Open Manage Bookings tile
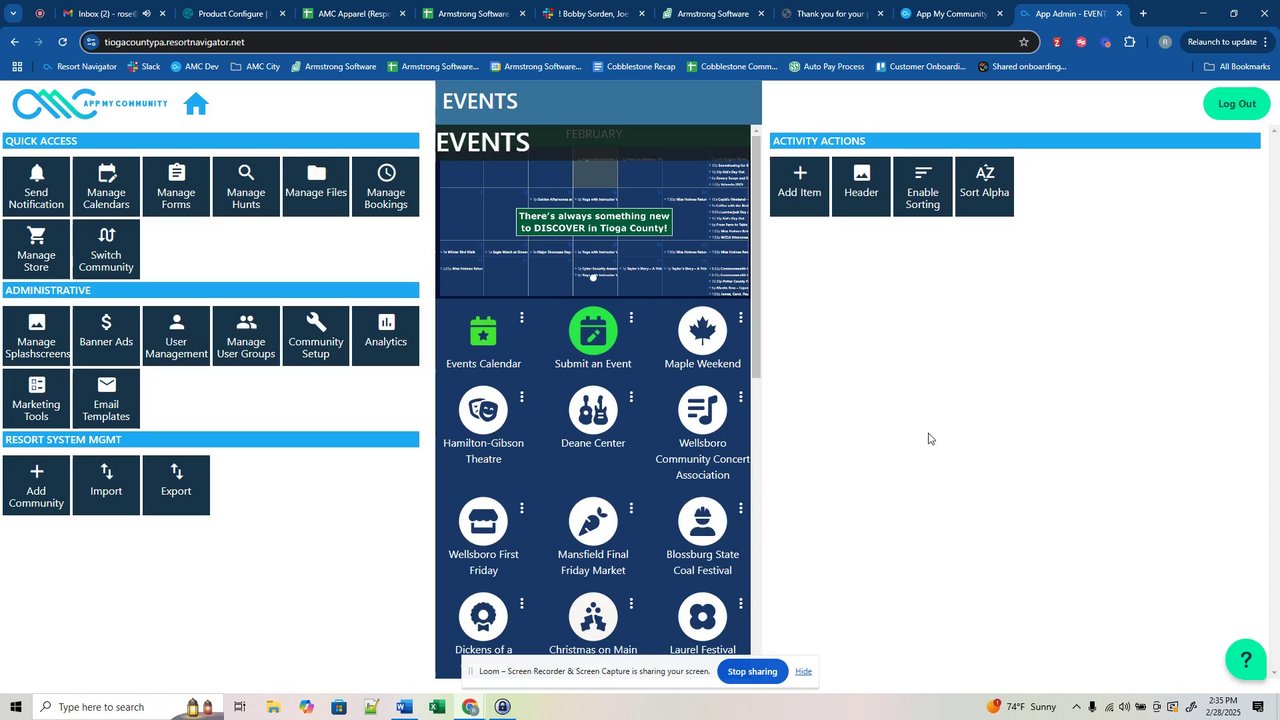This screenshot has width=1280, height=720. pos(386,186)
